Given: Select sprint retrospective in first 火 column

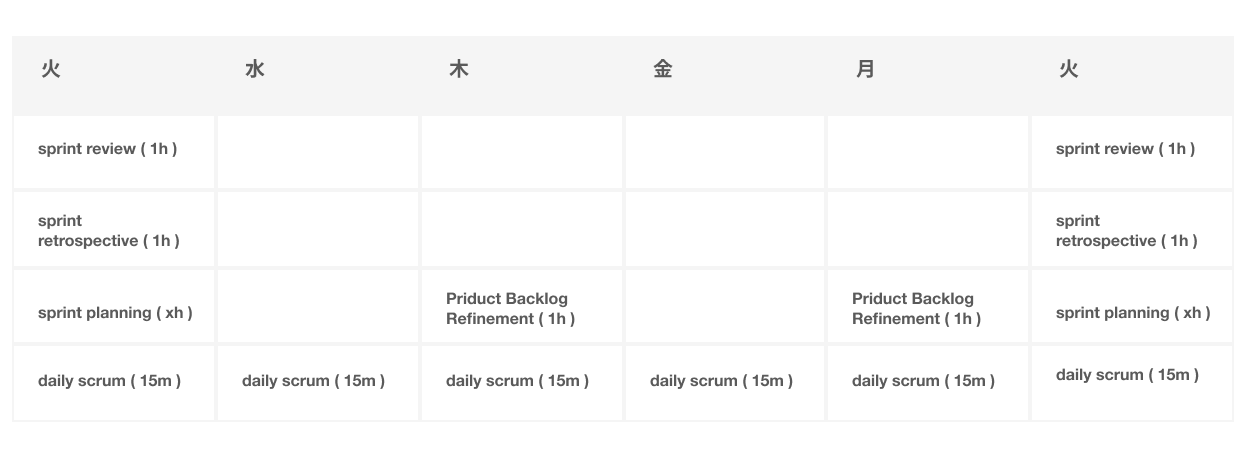Looking at the screenshot, I should pos(108,231).
